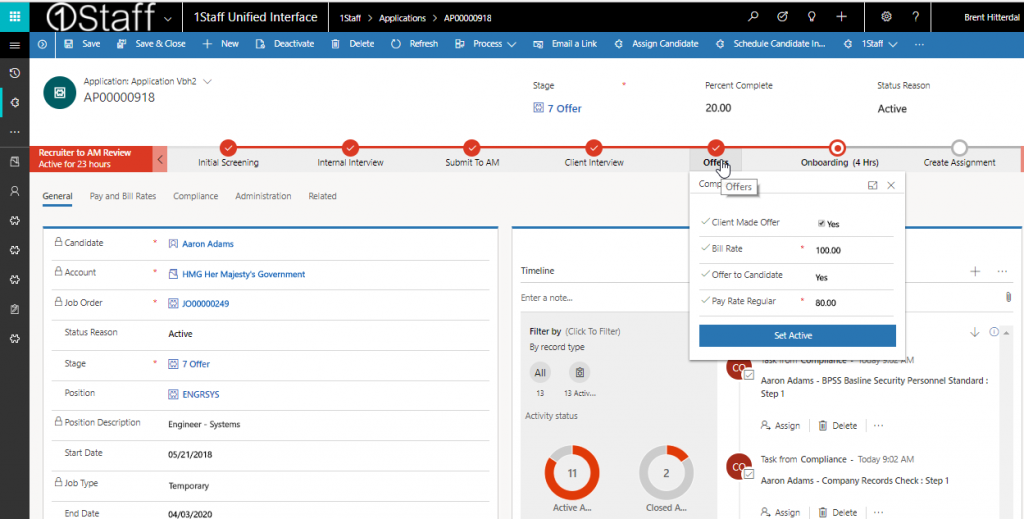Click Save & Close command
The width and height of the screenshot is (1024, 519).
point(151,44)
